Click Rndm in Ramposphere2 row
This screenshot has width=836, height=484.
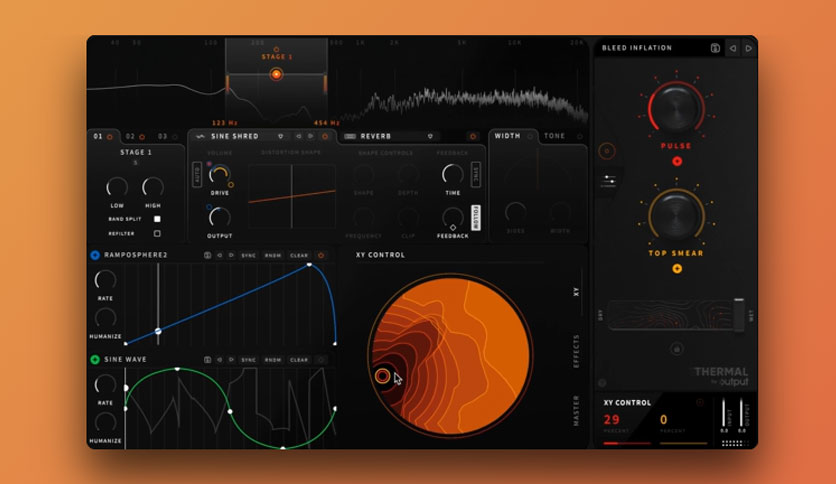pos(273,255)
